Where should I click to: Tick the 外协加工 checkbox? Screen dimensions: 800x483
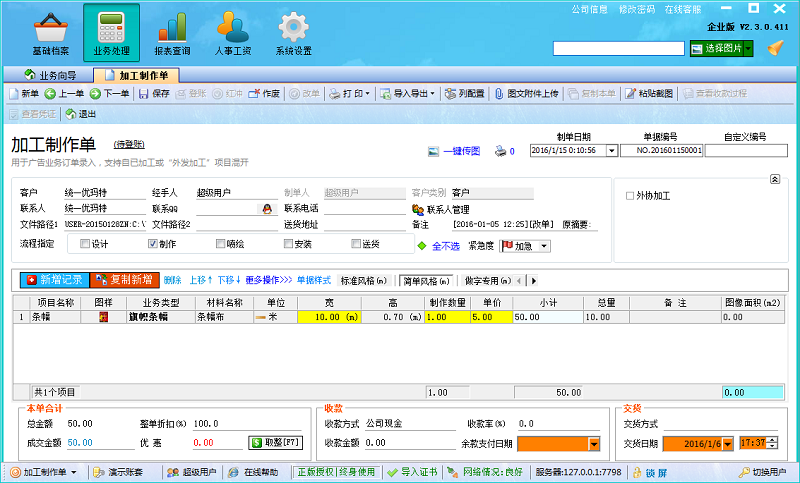click(629, 195)
